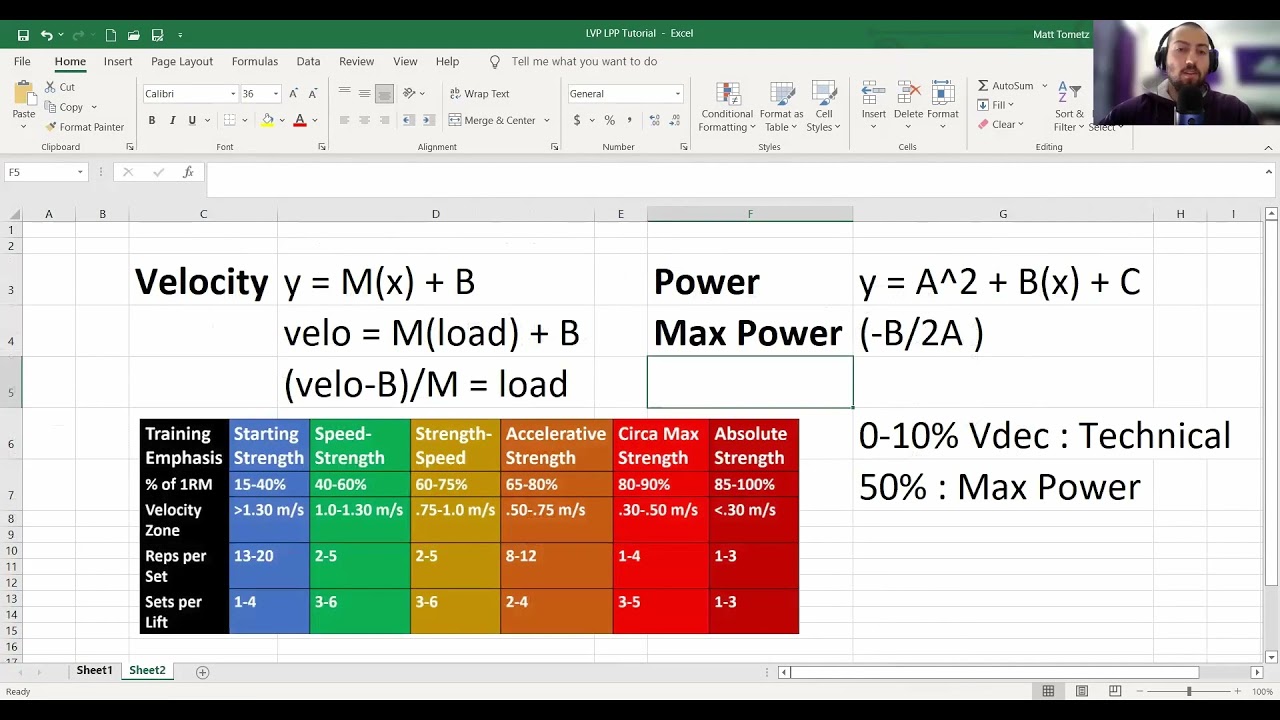Increase font size with the large A icon
Viewport: 1280px width, 720px height.
(293, 93)
